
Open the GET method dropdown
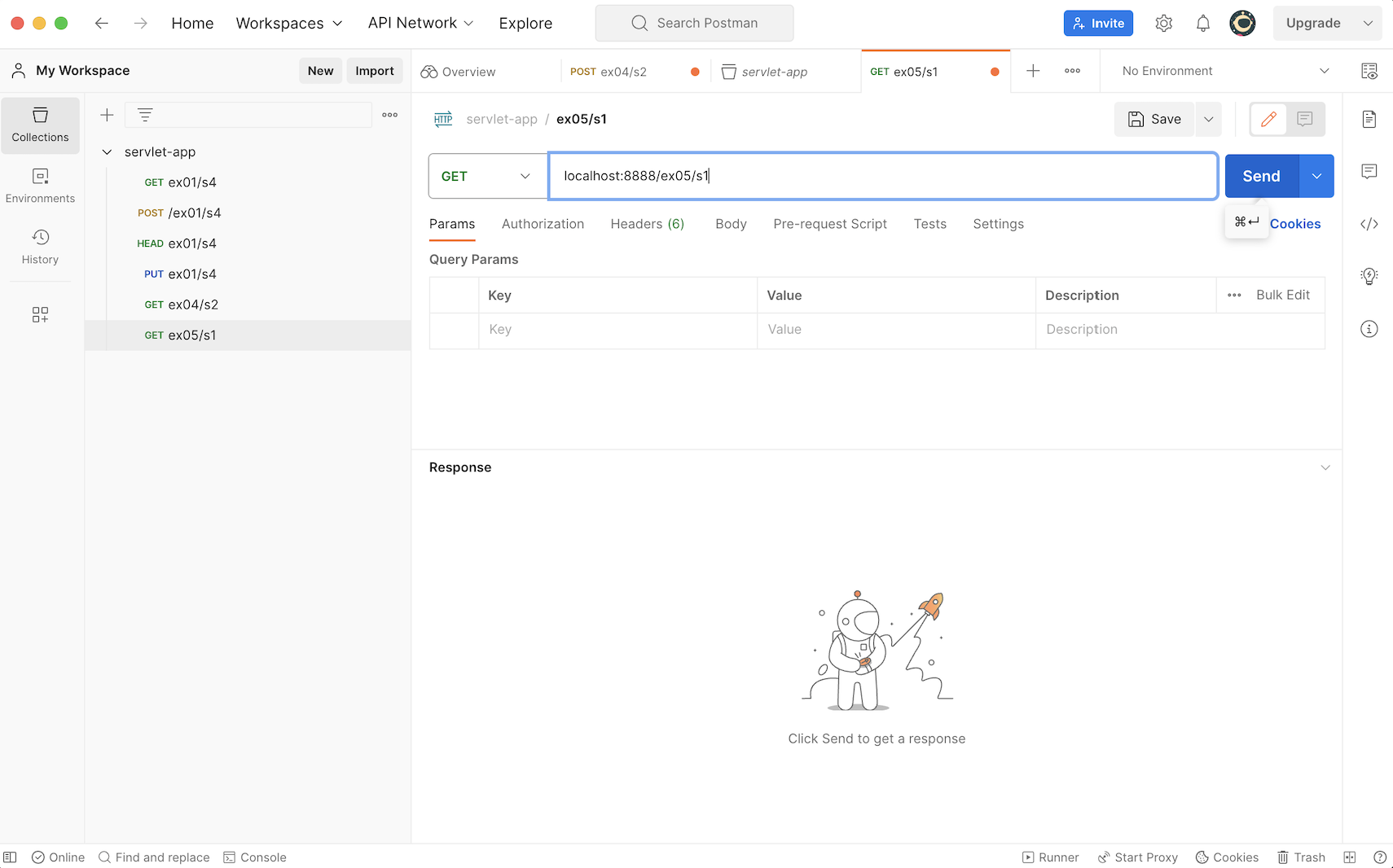487,176
